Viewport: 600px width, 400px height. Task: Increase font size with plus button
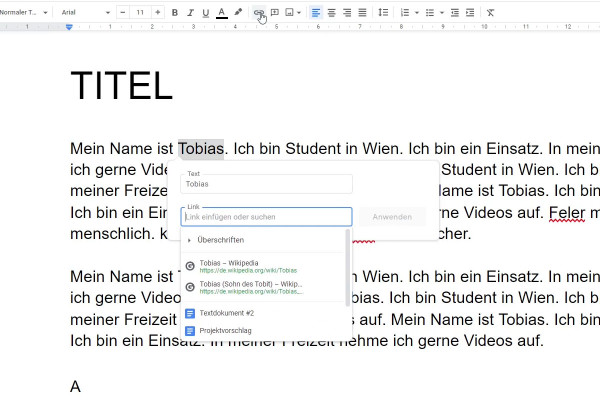[158, 13]
